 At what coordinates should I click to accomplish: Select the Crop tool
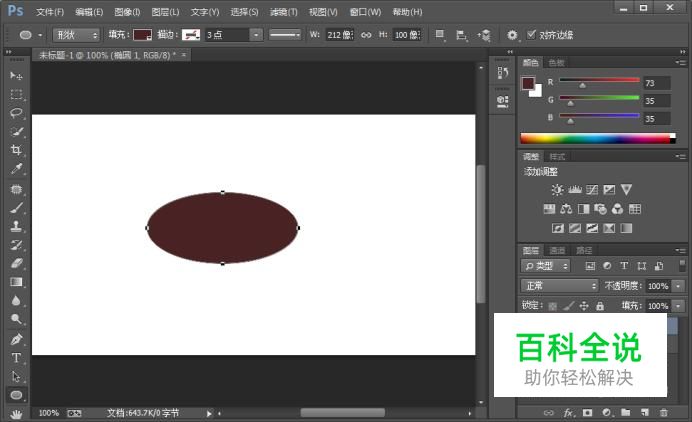point(16,150)
